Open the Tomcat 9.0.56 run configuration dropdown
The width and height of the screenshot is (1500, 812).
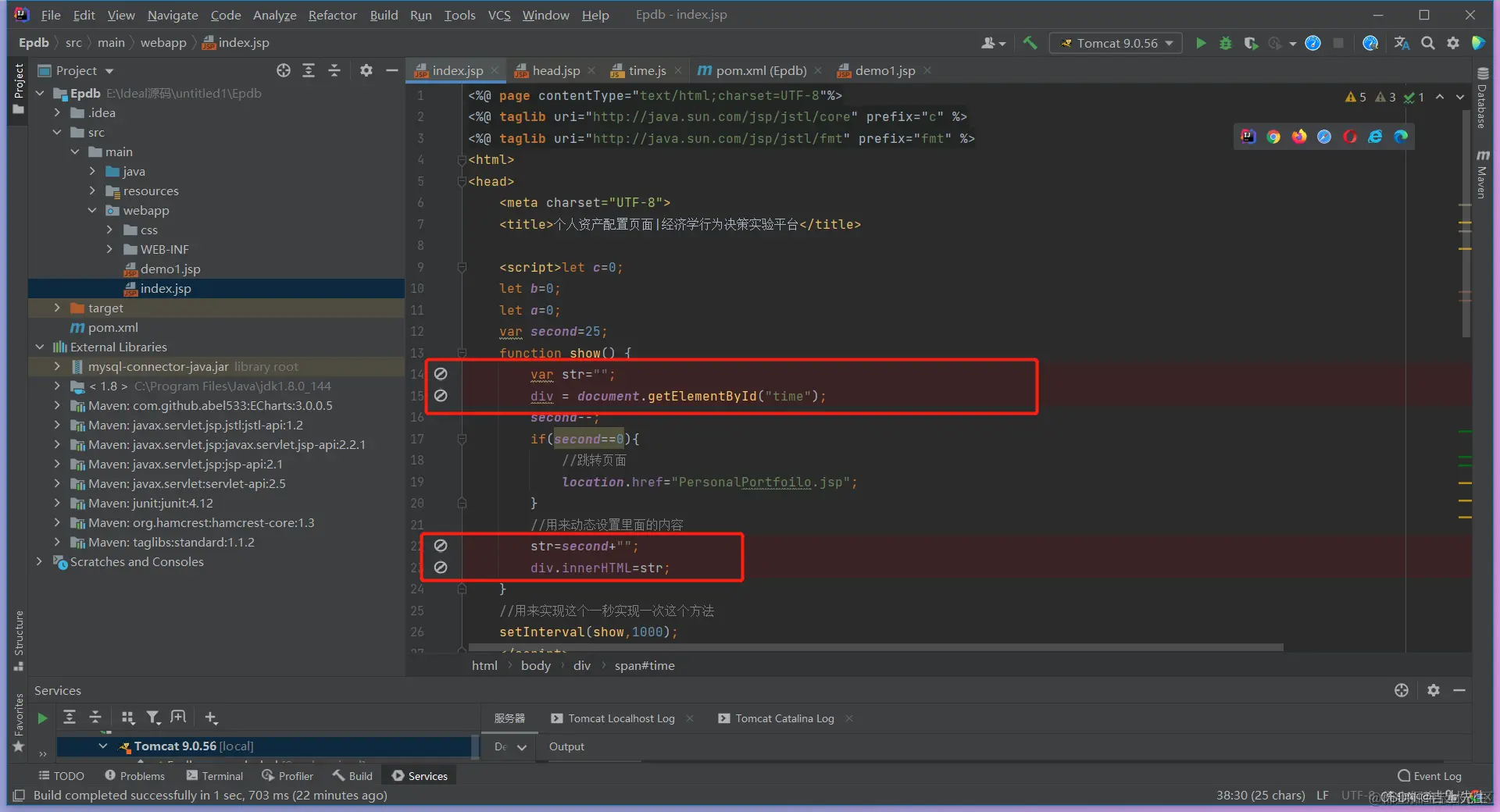point(1116,43)
